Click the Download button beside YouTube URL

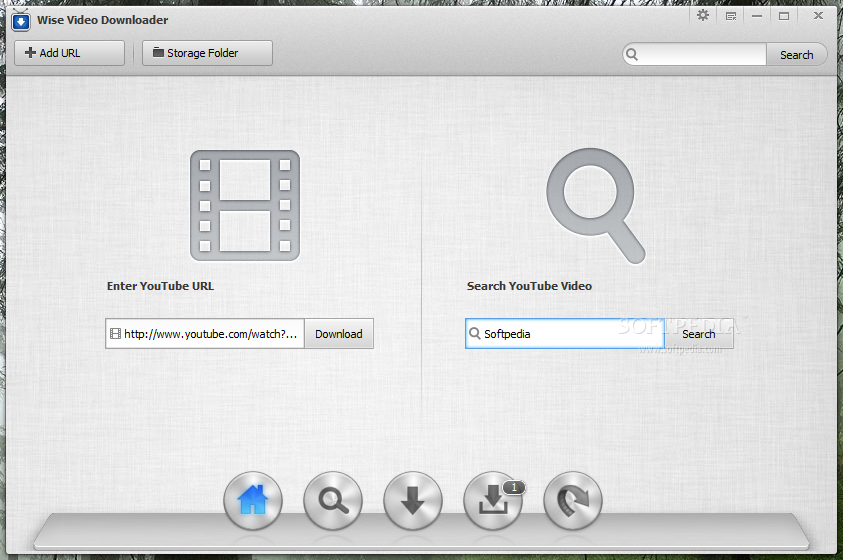pyautogui.click(x=339, y=334)
